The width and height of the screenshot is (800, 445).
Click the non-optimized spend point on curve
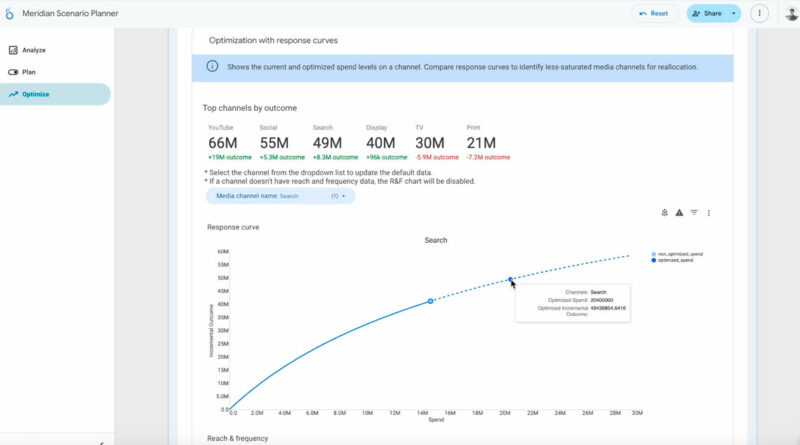(x=431, y=301)
